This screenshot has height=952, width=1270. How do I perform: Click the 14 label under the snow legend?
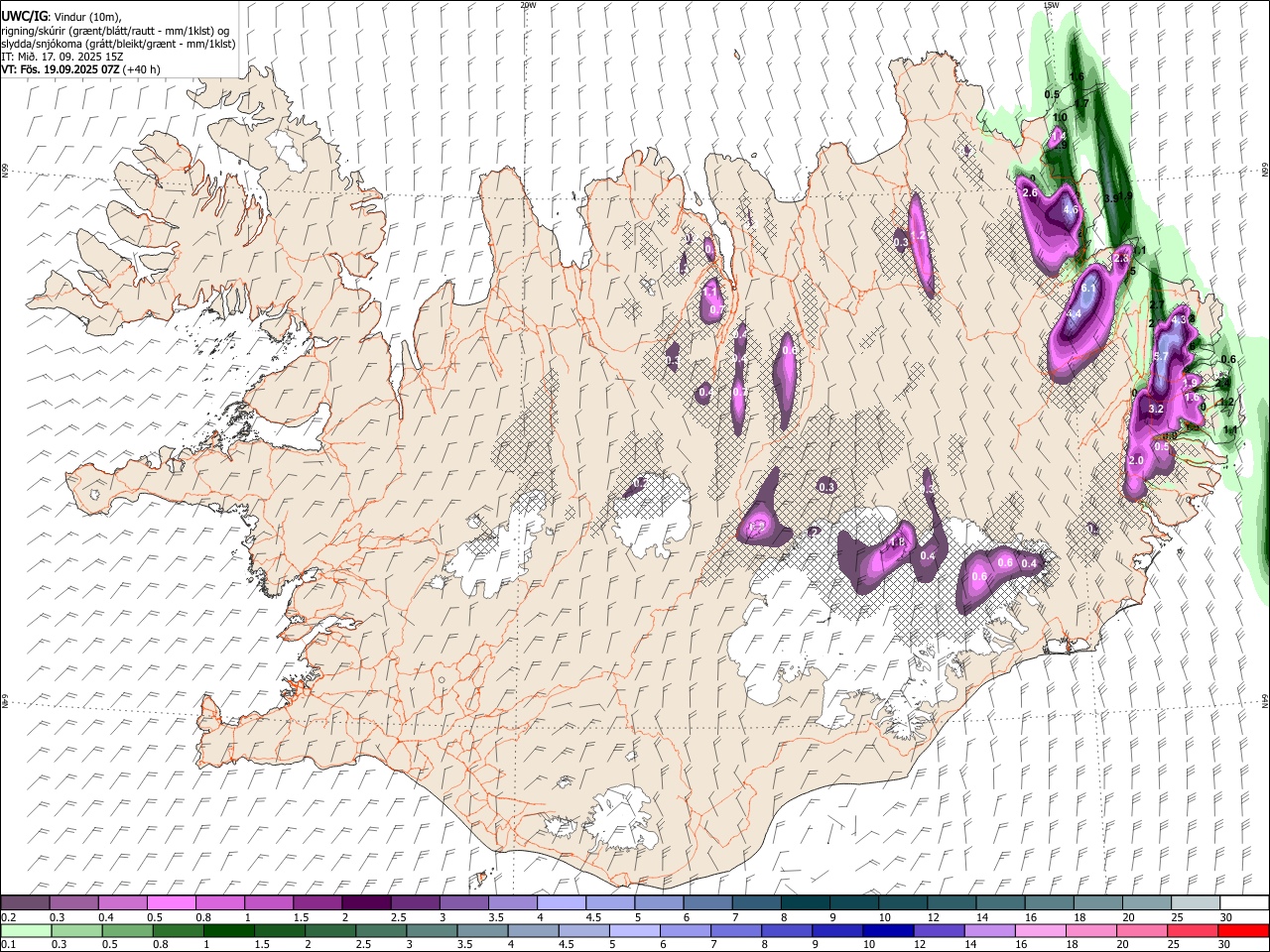coord(982,917)
